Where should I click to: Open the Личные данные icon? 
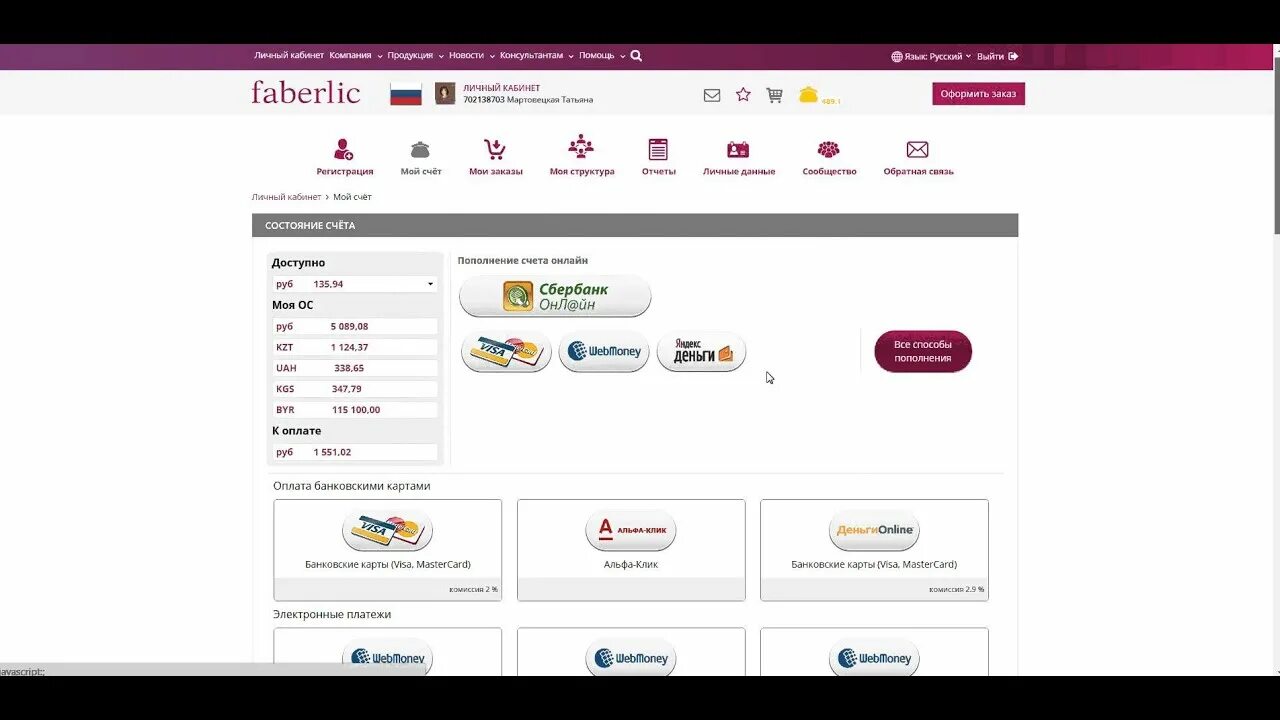point(738,150)
